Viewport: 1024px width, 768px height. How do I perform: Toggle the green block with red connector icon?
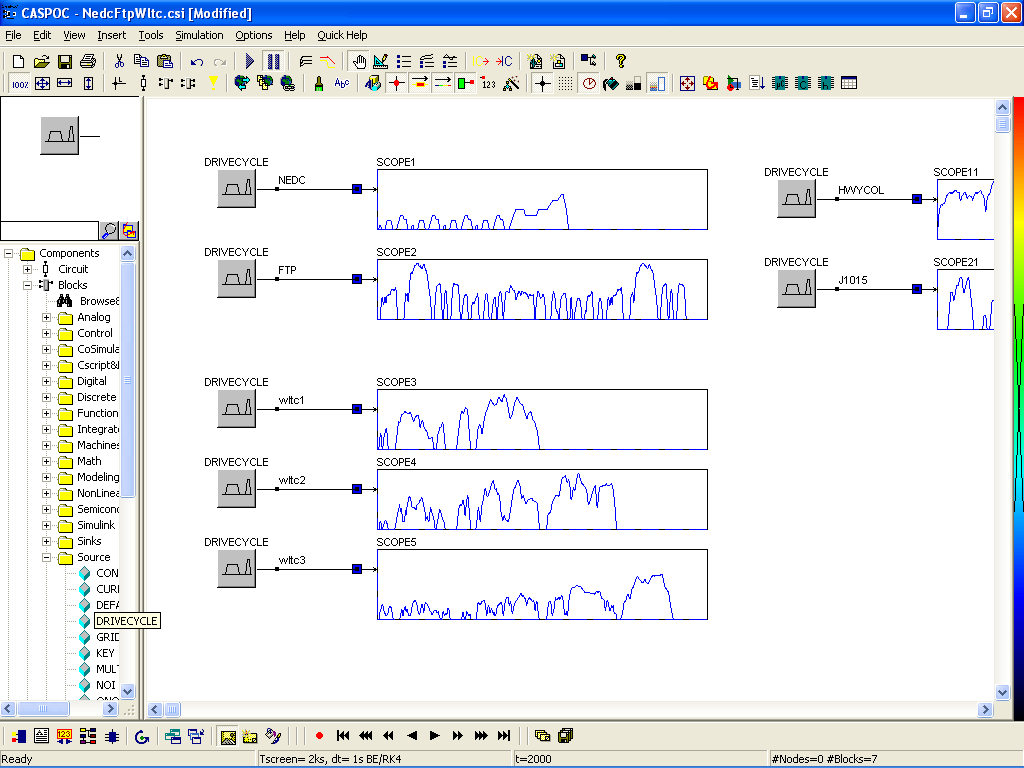[466, 84]
